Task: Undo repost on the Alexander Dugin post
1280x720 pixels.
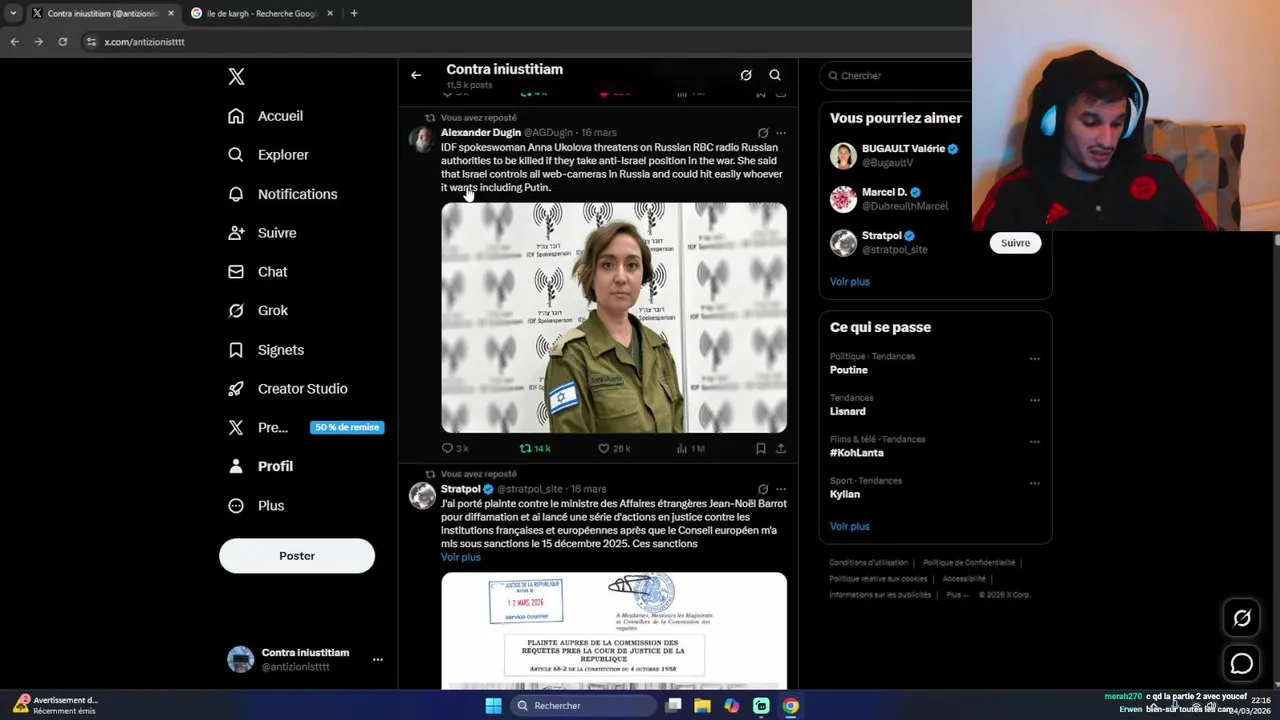Action: [x=535, y=449]
